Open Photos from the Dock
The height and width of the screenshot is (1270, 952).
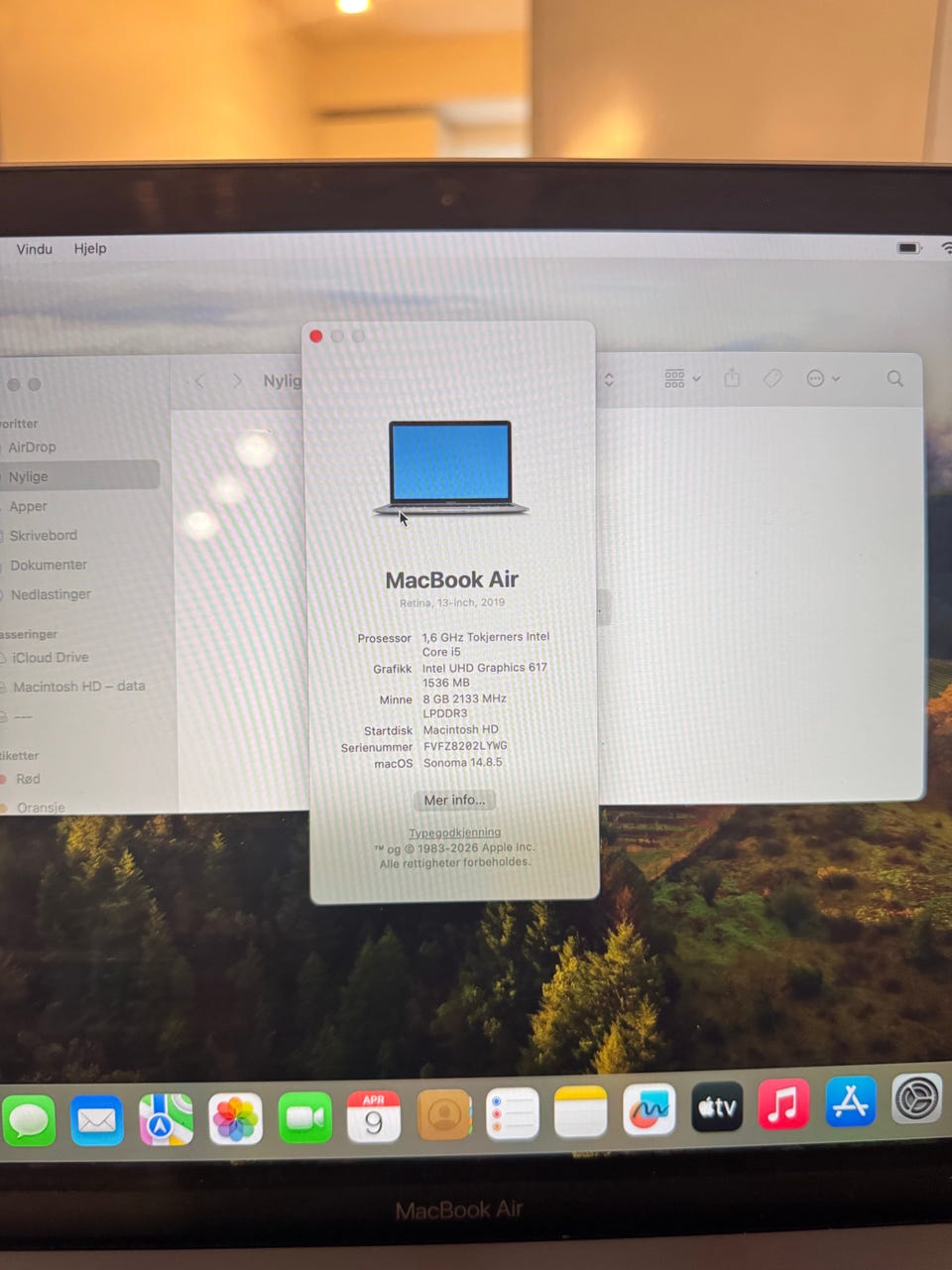click(x=235, y=1119)
